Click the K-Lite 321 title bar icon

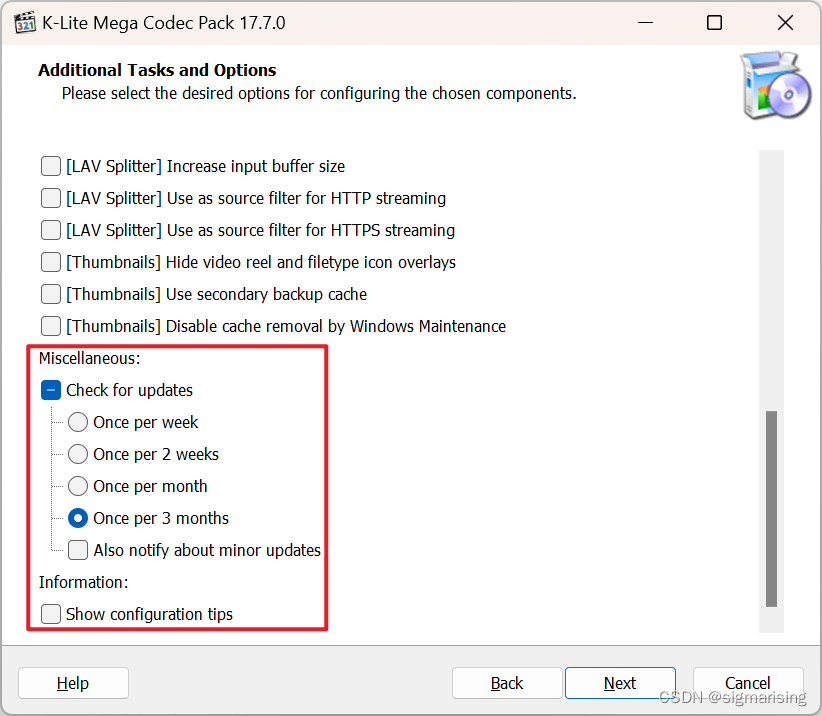[x=25, y=23]
